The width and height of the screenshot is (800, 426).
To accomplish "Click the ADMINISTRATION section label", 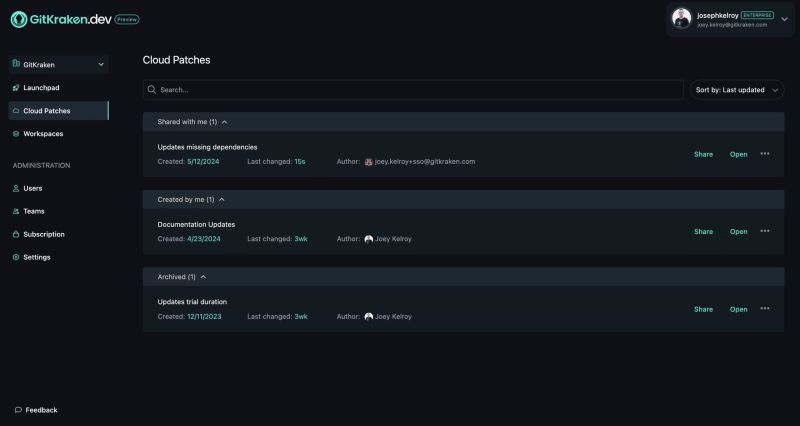I will (x=41, y=165).
